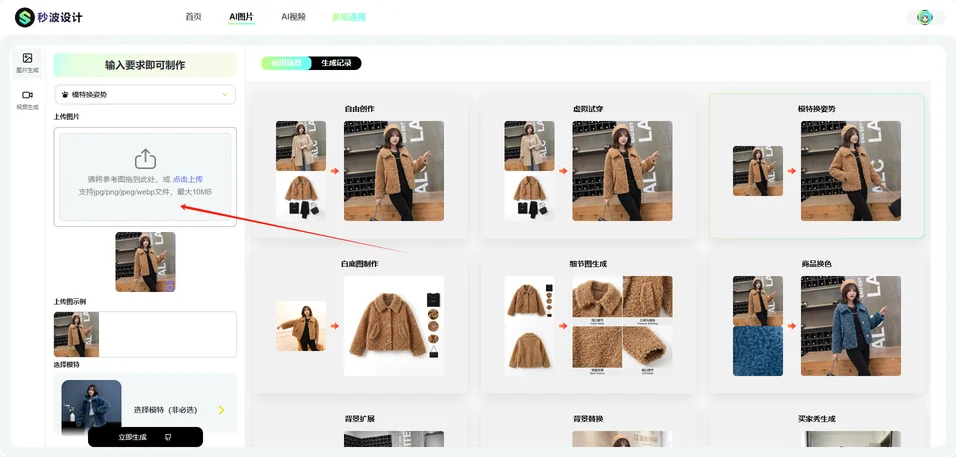Click the blue-coat result image in 商品换色
The height and width of the screenshot is (457, 956).
tap(851, 326)
